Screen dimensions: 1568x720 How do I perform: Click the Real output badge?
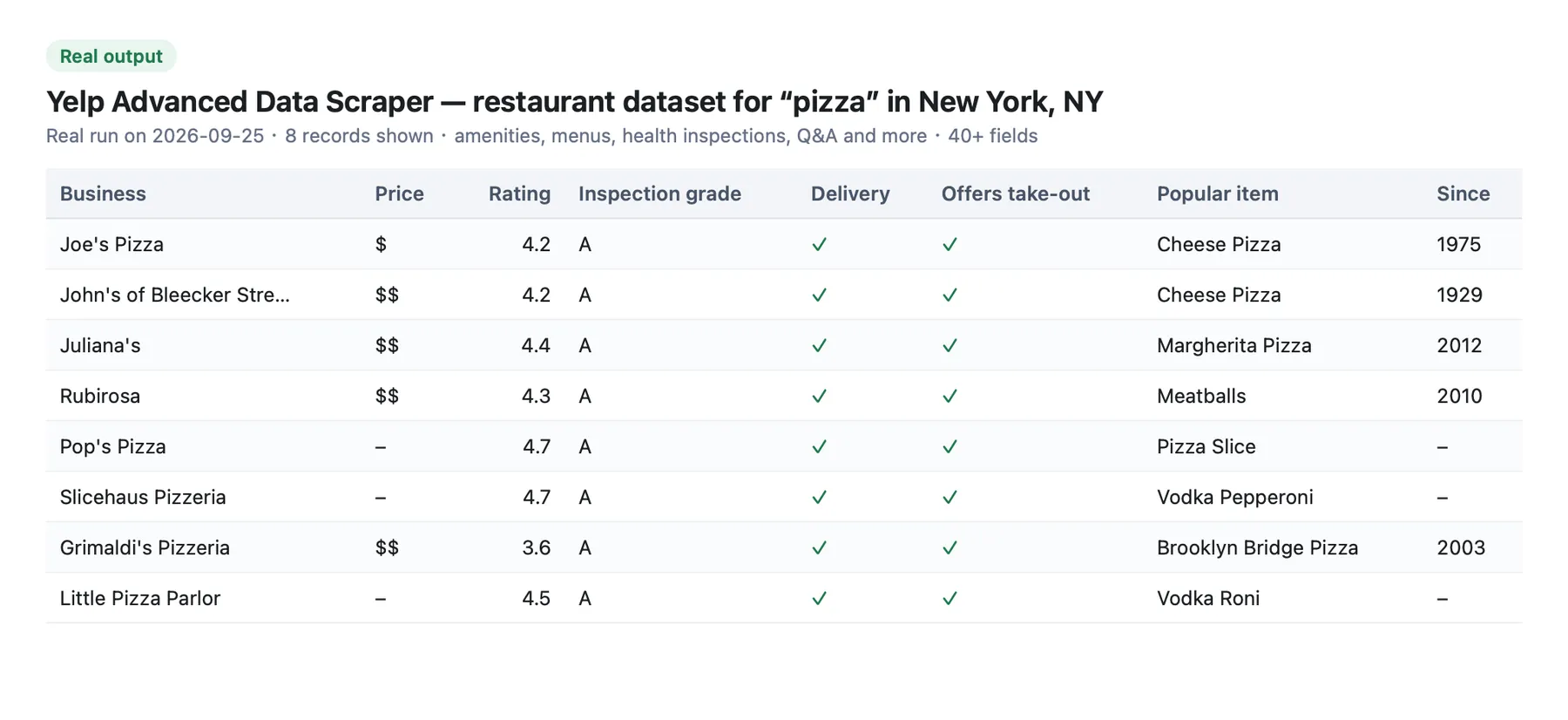pyautogui.click(x=111, y=56)
